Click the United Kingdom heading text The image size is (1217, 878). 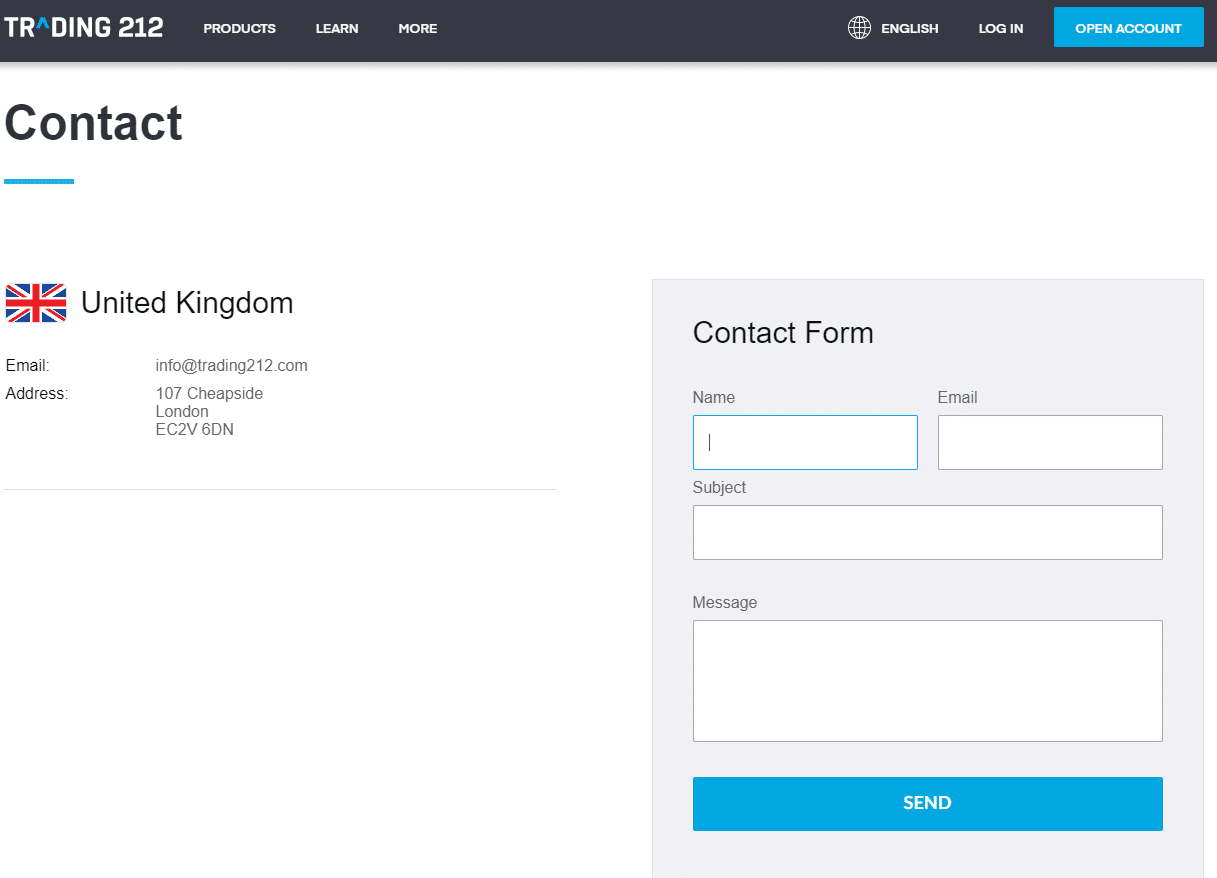point(187,303)
